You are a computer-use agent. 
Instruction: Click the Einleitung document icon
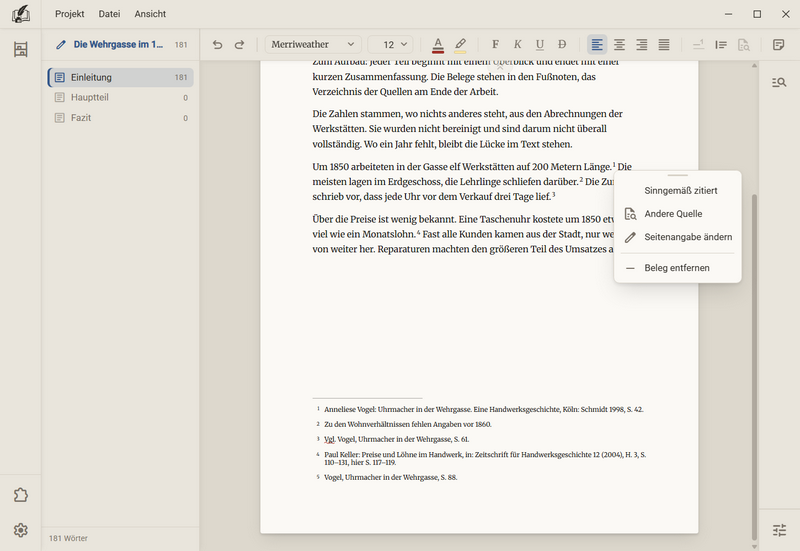click(60, 77)
